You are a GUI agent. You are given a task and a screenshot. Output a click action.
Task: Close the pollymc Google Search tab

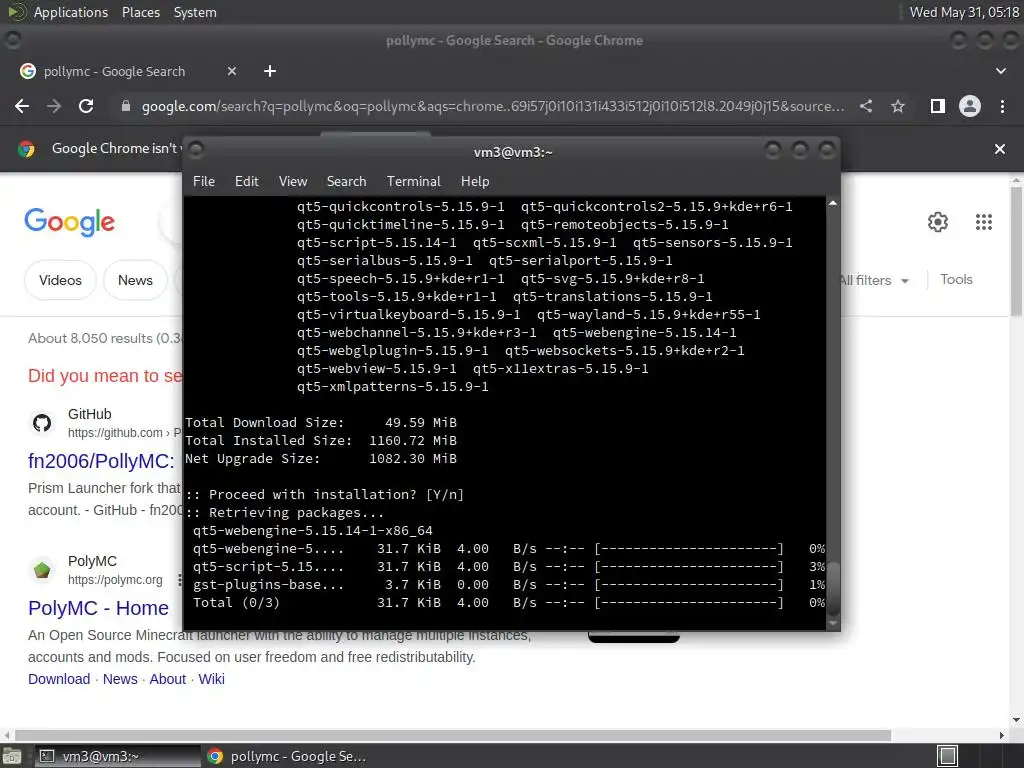click(232, 71)
